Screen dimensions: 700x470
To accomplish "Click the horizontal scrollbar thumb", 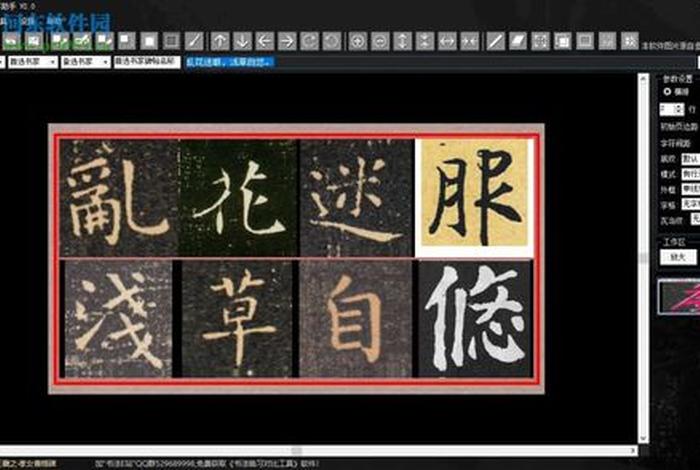I will pyautogui.click(x=297, y=451).
